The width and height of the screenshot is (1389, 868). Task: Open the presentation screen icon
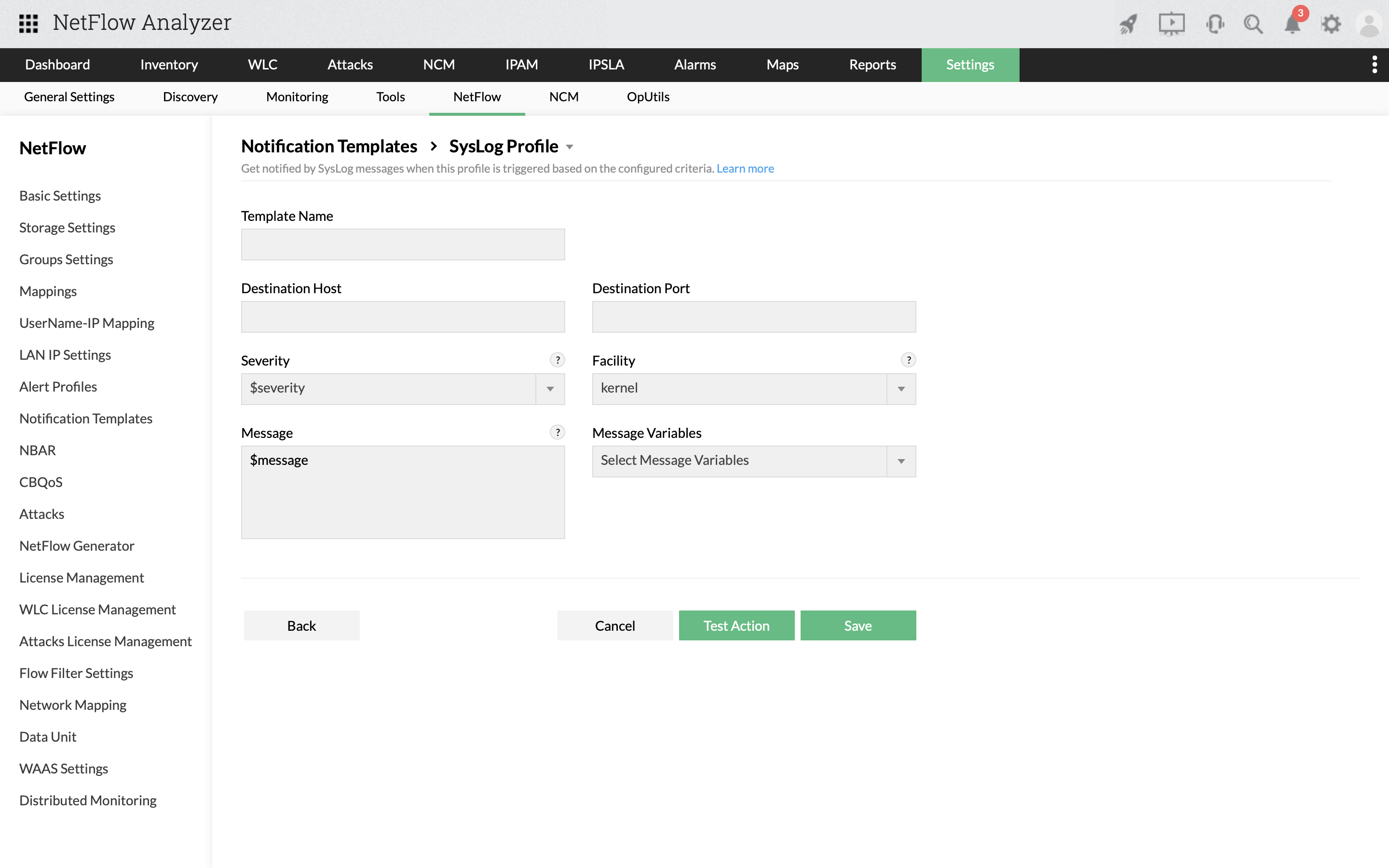point(1171,24)
